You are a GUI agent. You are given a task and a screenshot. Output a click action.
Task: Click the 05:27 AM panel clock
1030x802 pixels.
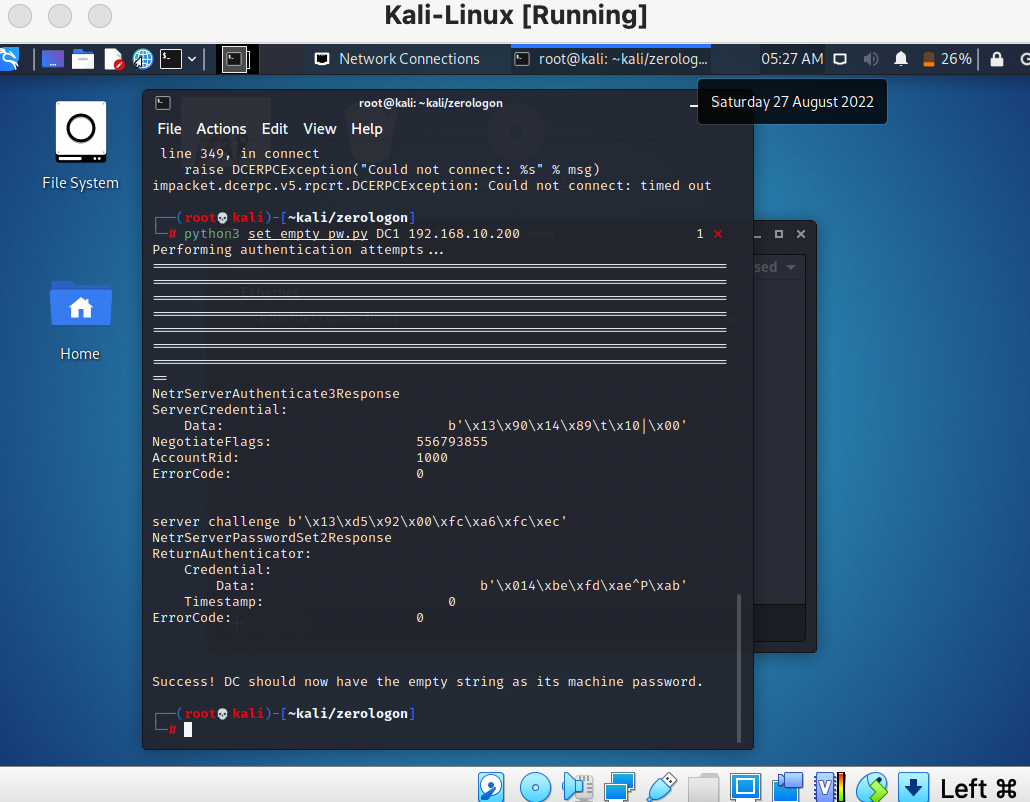click(792, 59)
